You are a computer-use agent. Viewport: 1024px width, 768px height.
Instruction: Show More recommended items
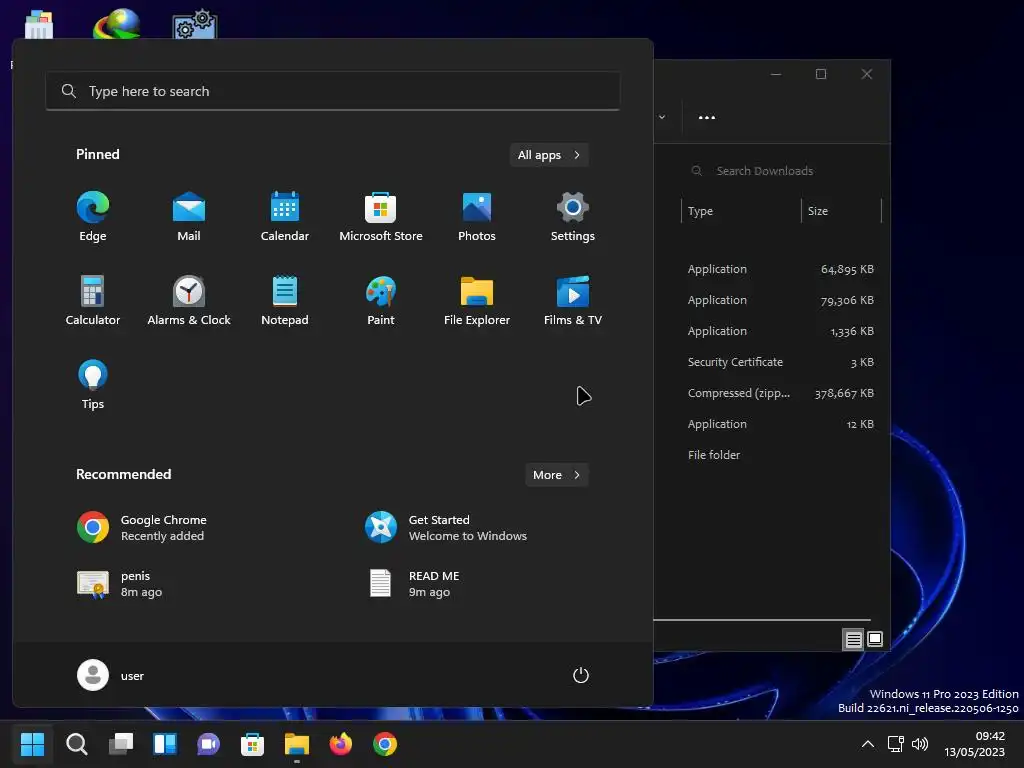click(x=556, y=475)
